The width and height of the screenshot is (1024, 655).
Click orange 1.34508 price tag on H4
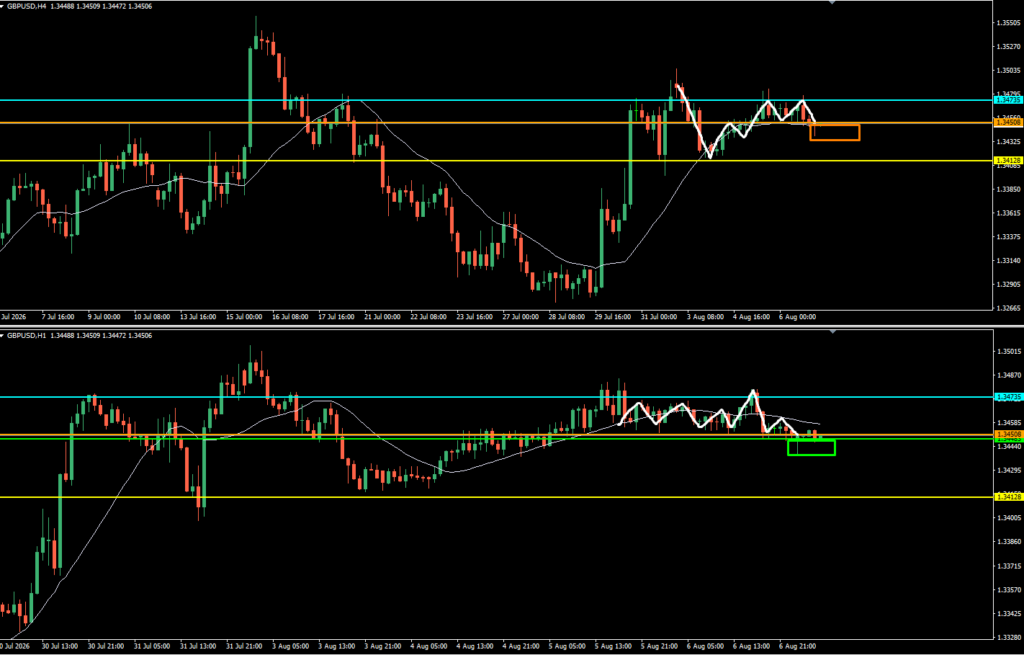point(1008,122)
